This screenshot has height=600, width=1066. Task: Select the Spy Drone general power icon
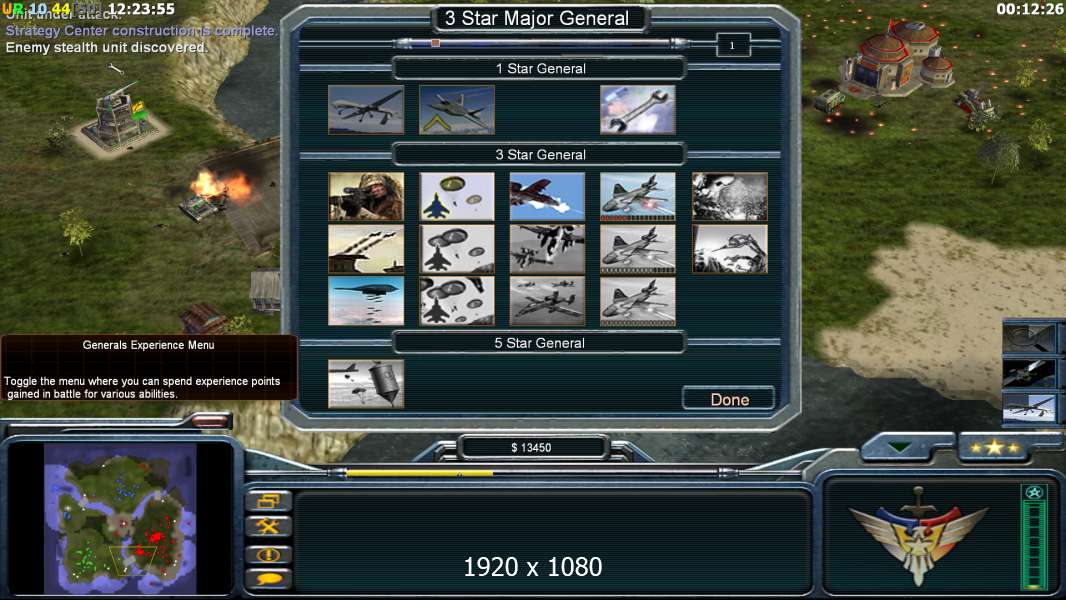[366, 110]
